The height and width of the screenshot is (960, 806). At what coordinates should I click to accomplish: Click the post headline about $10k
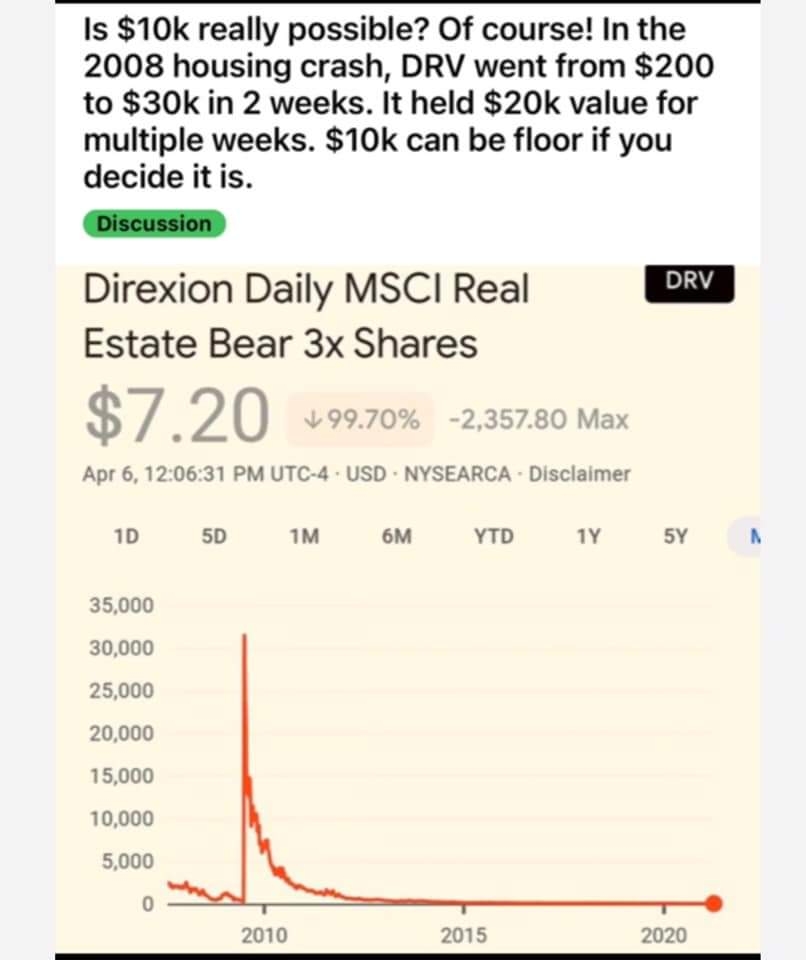(398, 103)
